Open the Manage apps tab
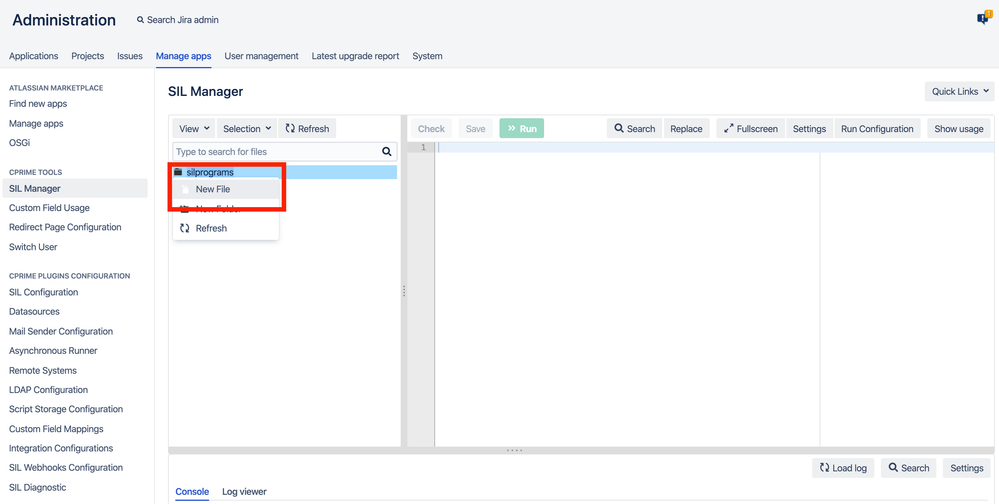Screen dimensions: 999x504 point(183,56)
